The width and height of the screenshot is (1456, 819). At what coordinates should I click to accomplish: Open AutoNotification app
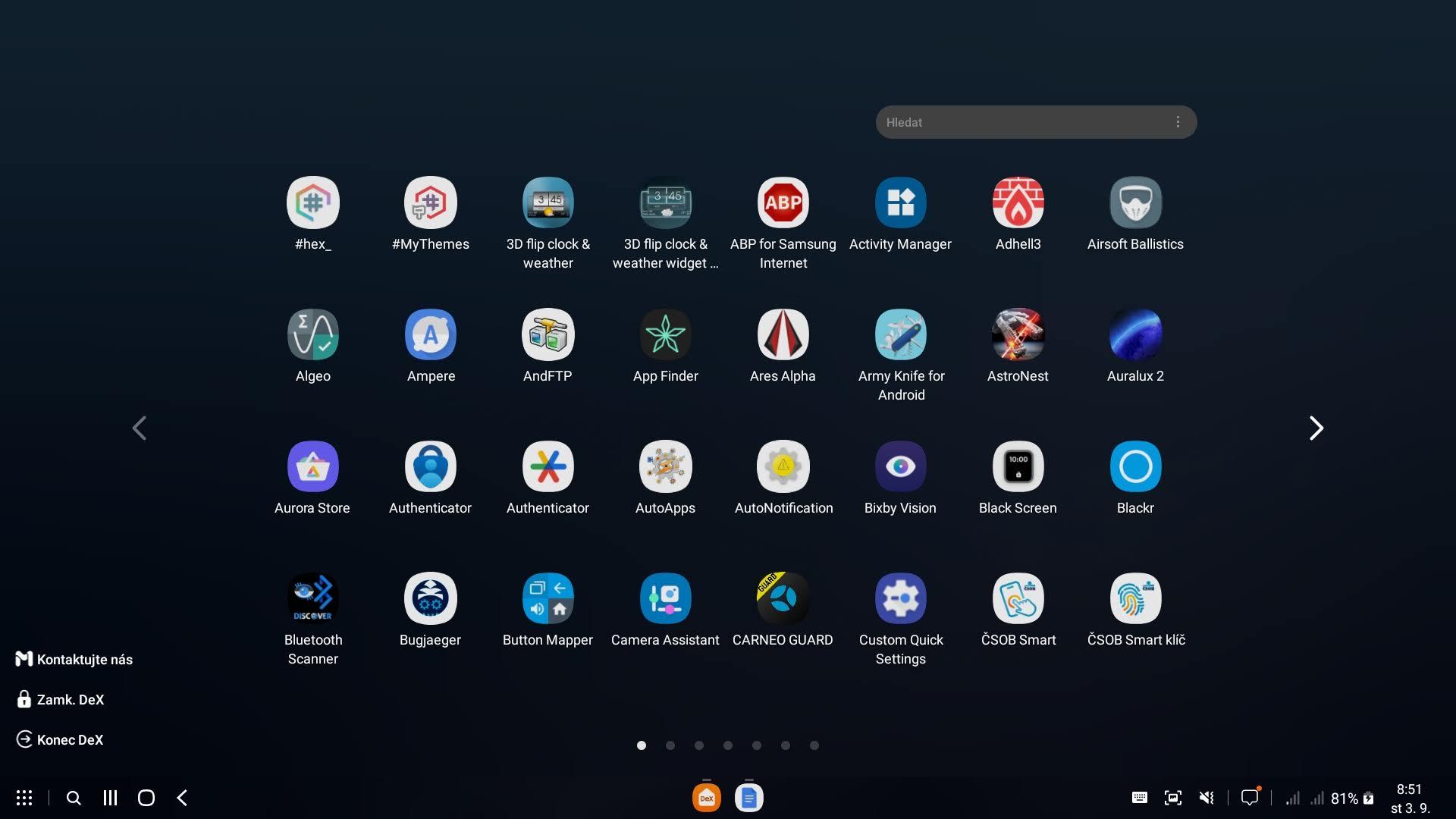coord(783,466)
